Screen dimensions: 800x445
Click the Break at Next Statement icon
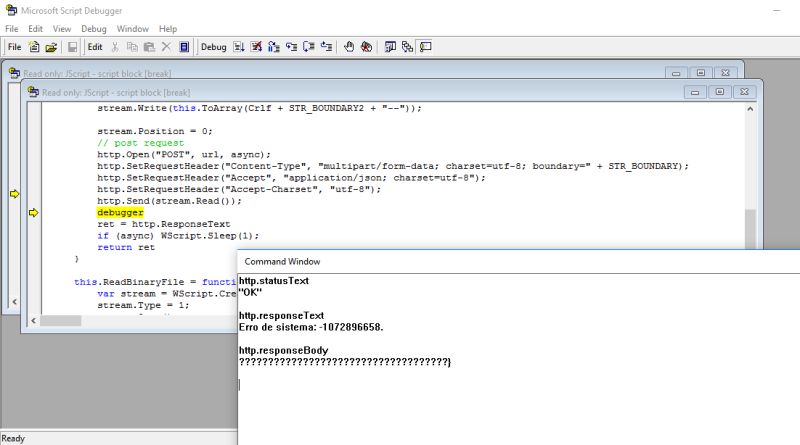tap(274, 47)
